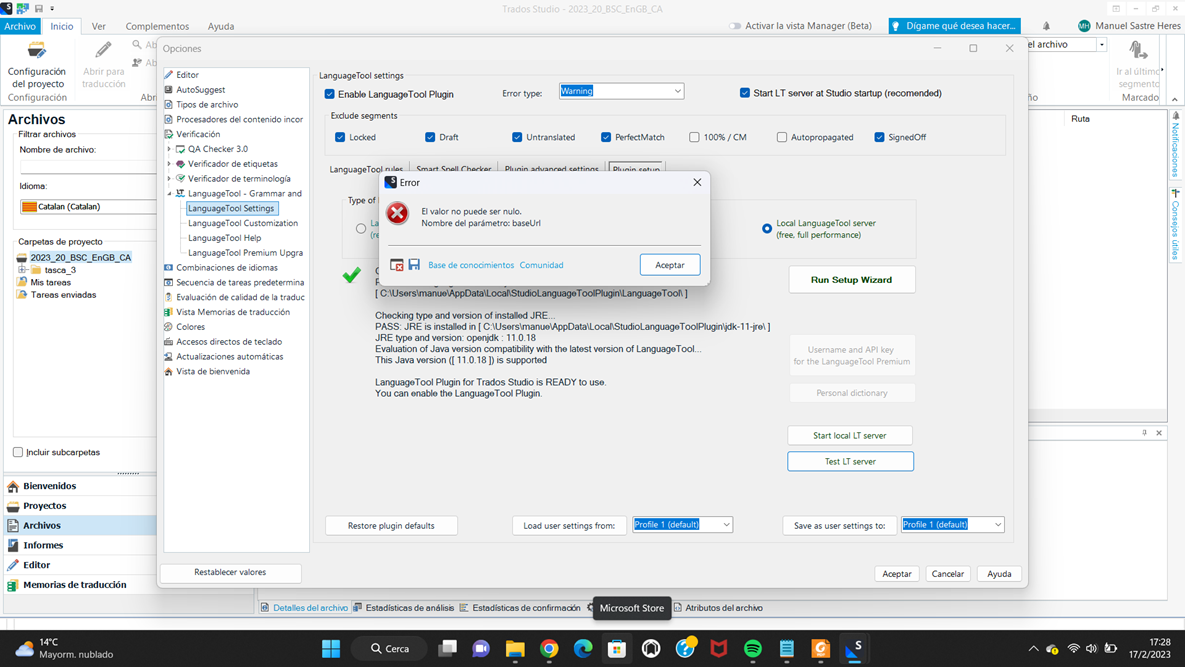
Task: Switch to the Smart Spell Checker tab
Action: [453, 169]
